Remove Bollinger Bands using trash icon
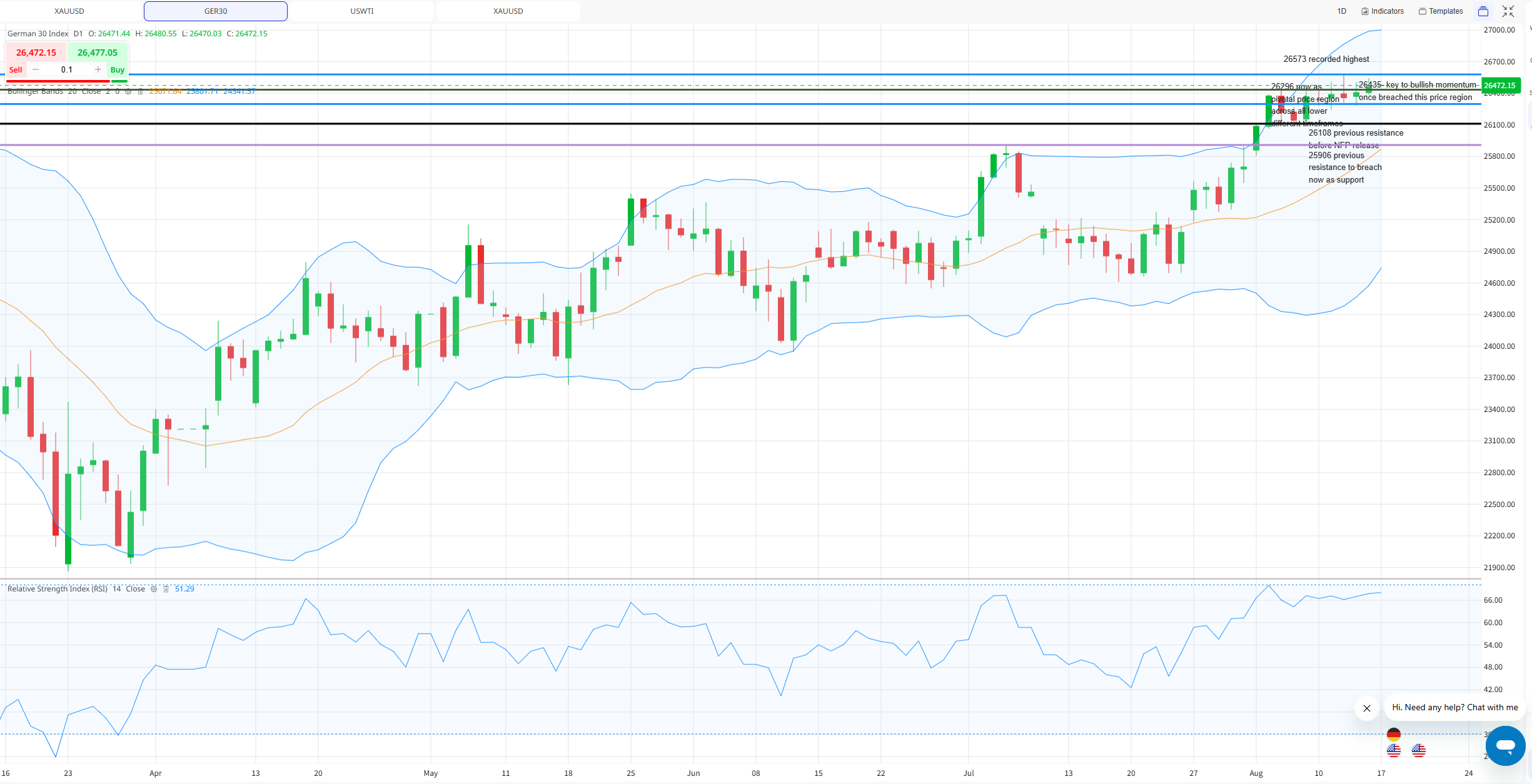This screenshot has height=784, width=1532. [x=140, y=91]
